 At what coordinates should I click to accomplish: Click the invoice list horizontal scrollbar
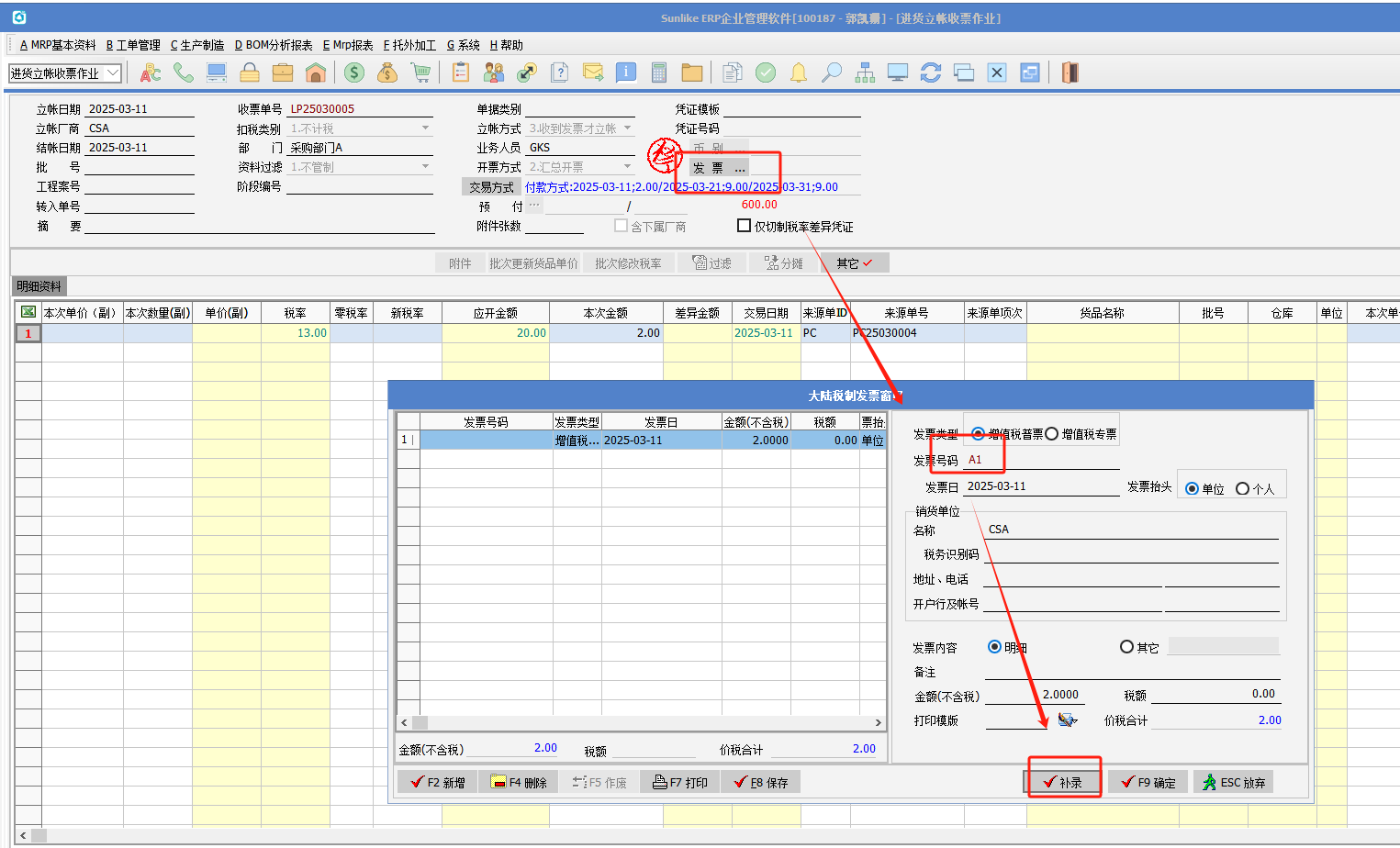pos(641,723)
